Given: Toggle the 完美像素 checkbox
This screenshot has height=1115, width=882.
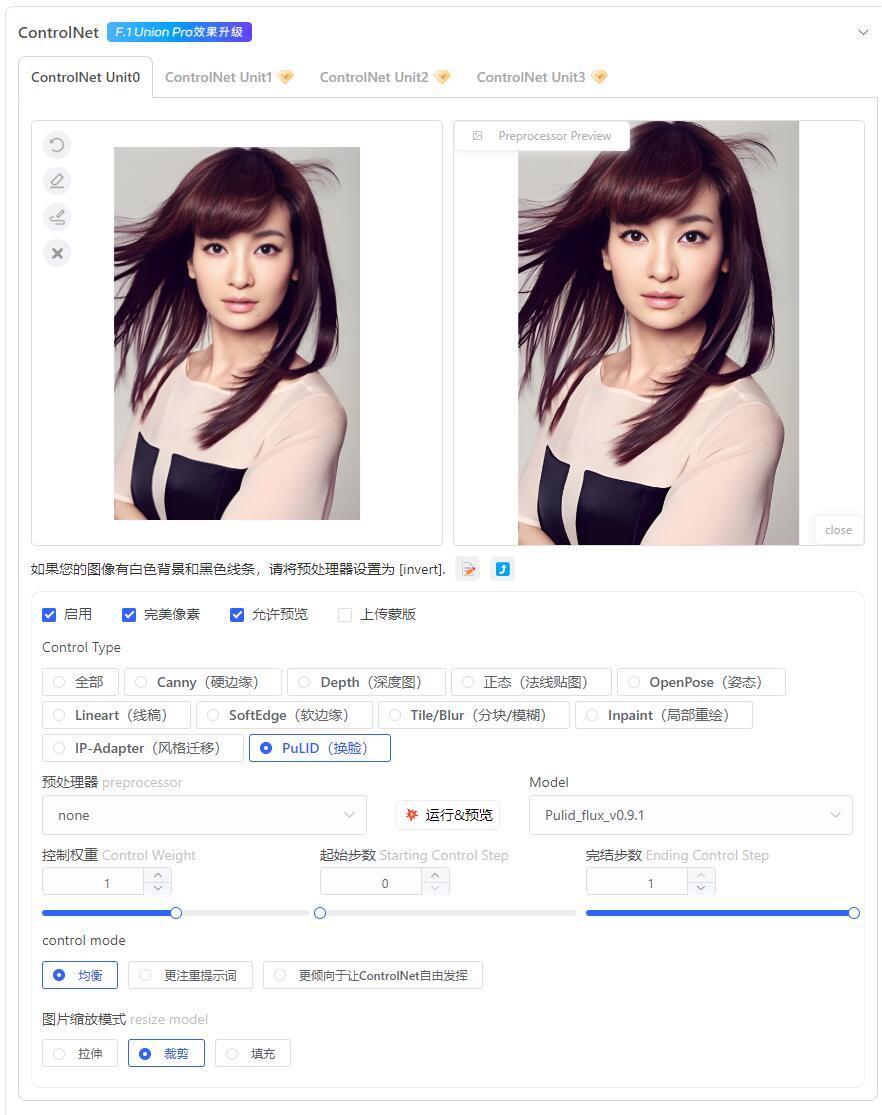Looking at the screenshot, I should 129,615.
